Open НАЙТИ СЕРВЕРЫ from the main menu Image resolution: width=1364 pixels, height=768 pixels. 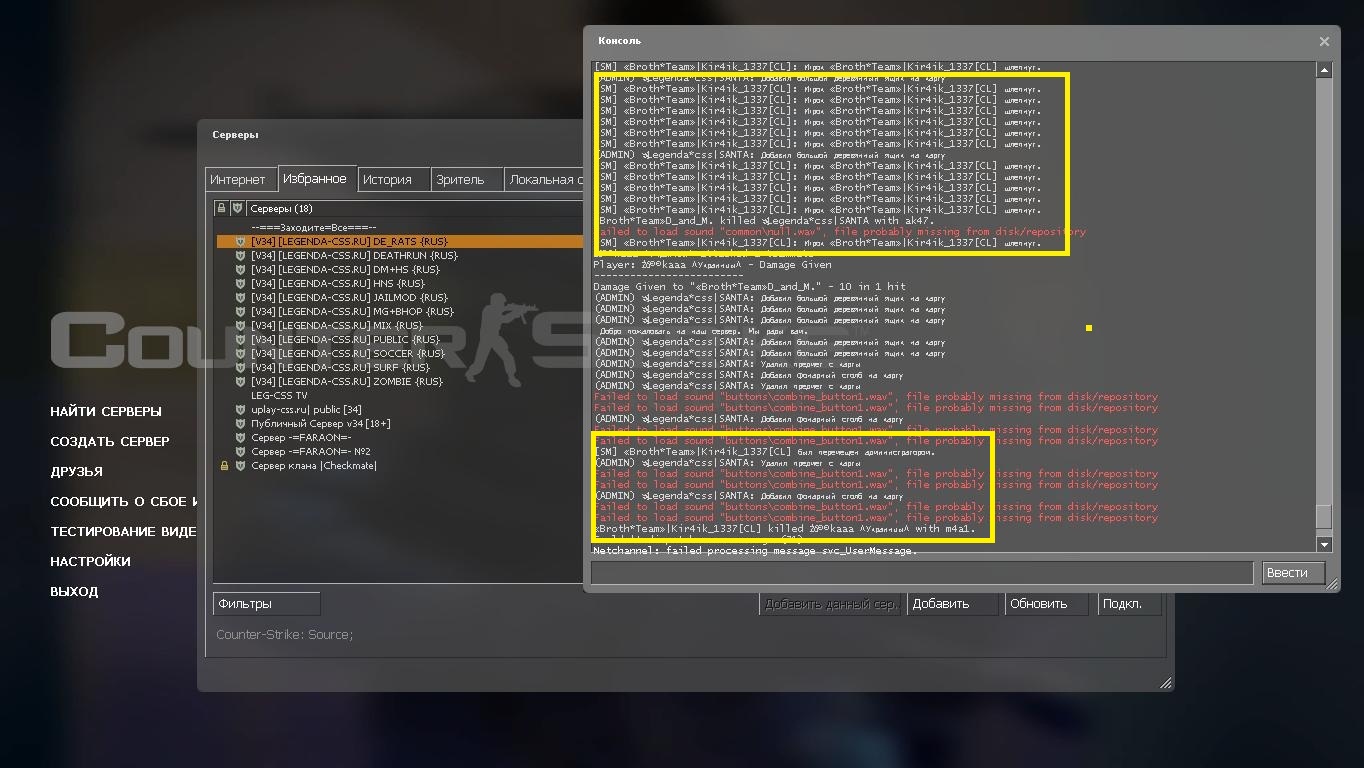(x=106, y=411)
